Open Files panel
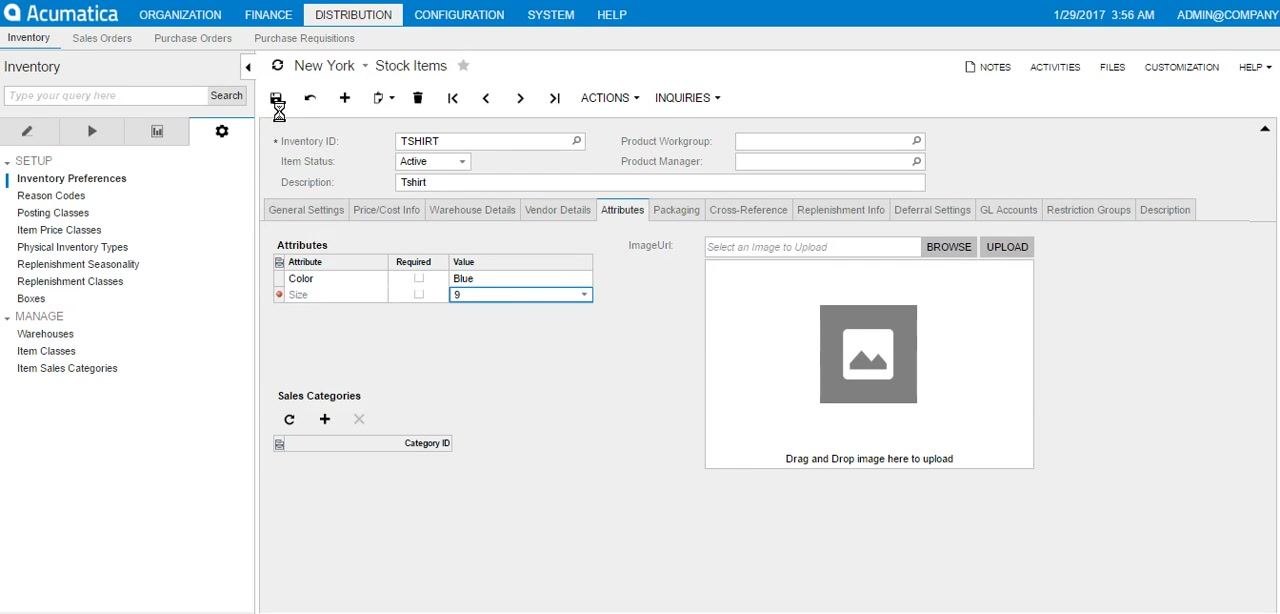This screenshot has height=614, width=1280. click(x=1112, y=67)
